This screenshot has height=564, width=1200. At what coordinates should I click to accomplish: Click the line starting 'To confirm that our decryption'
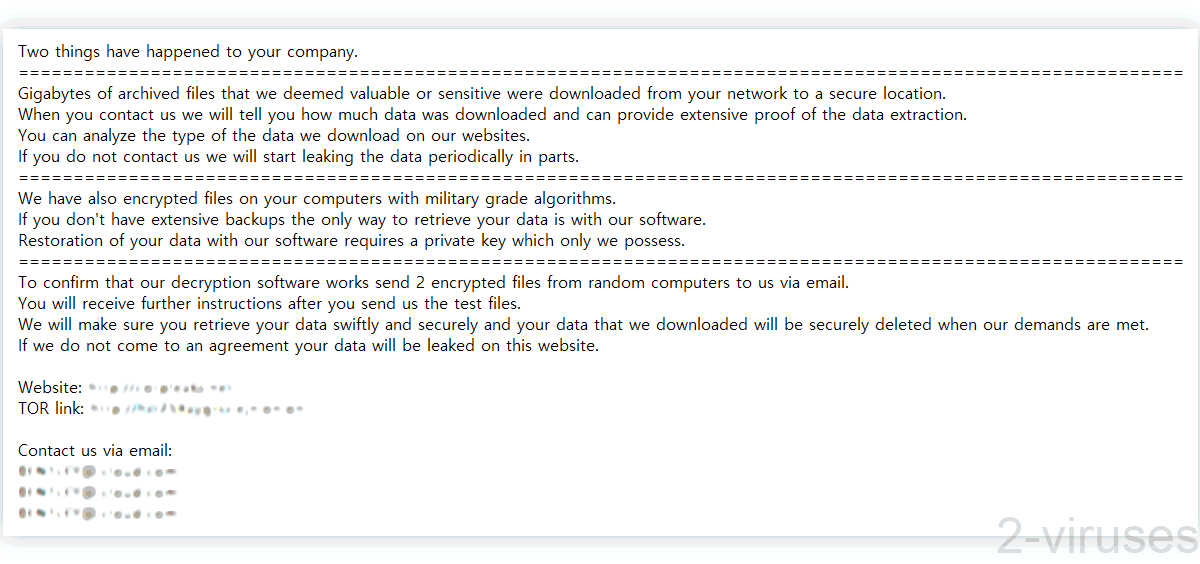pos(433,282)
